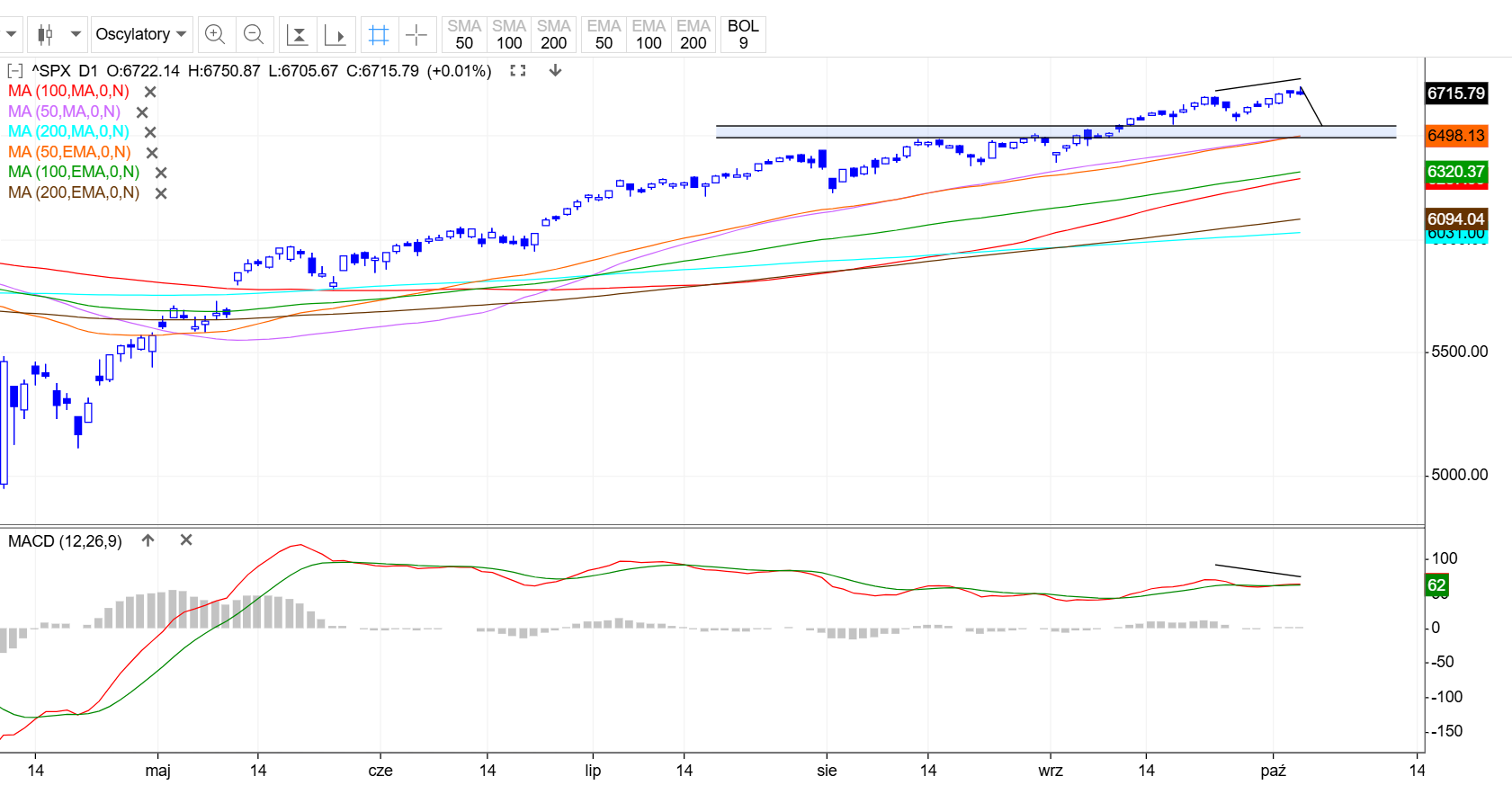Toggle the grid lines button
The height and width of the screenshot is (785, 1512).
[x=379, y=35]
